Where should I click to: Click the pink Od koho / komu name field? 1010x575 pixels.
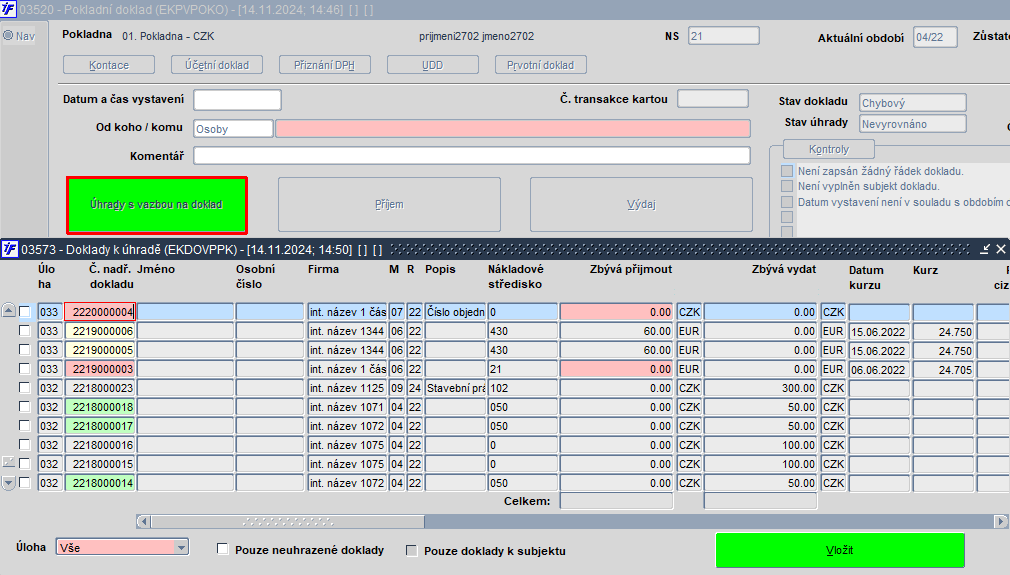513,129
